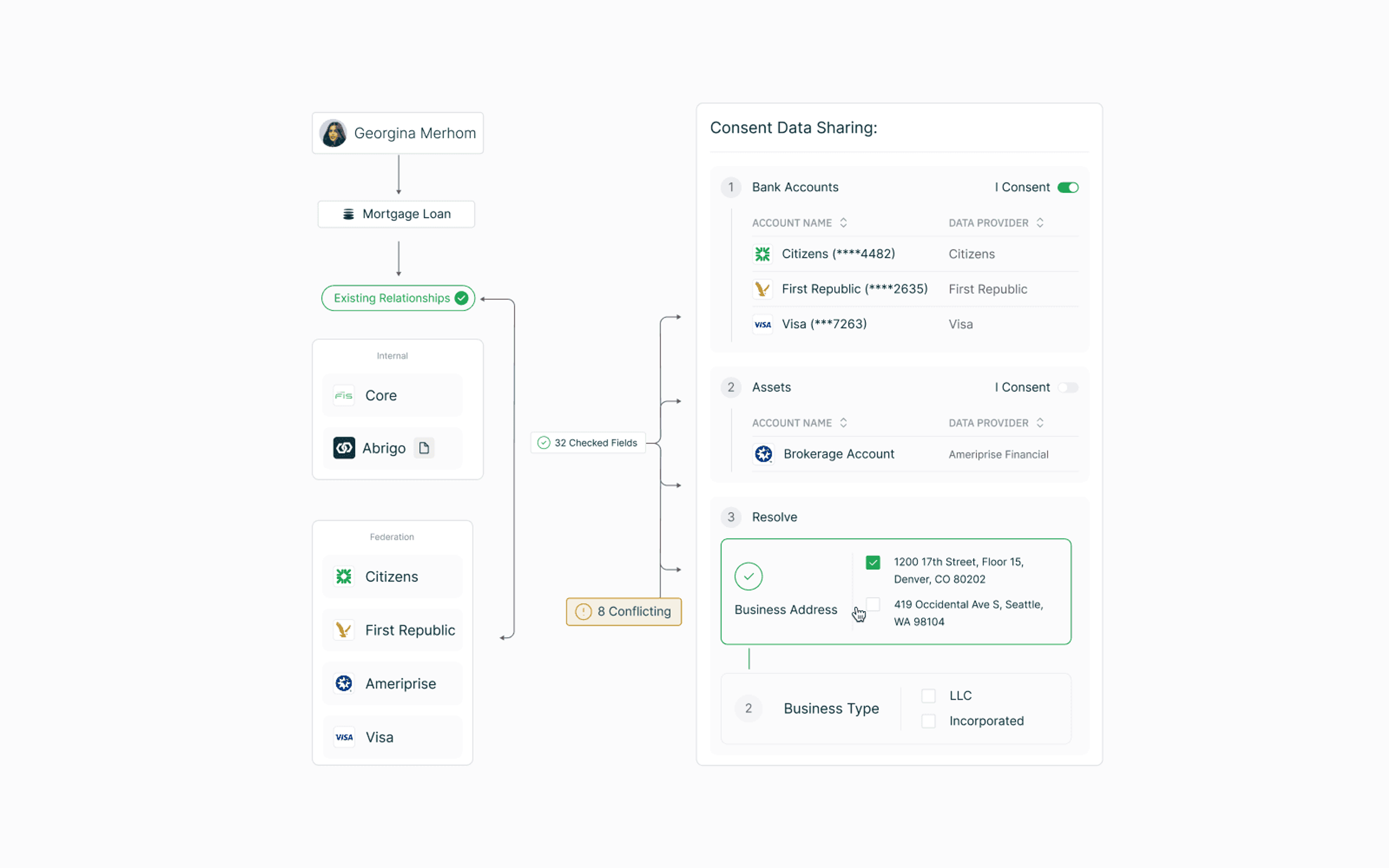Click the Citizens logo in Federation panel
The height and width of the screenshot is (868, 1389).
point(344,576)
